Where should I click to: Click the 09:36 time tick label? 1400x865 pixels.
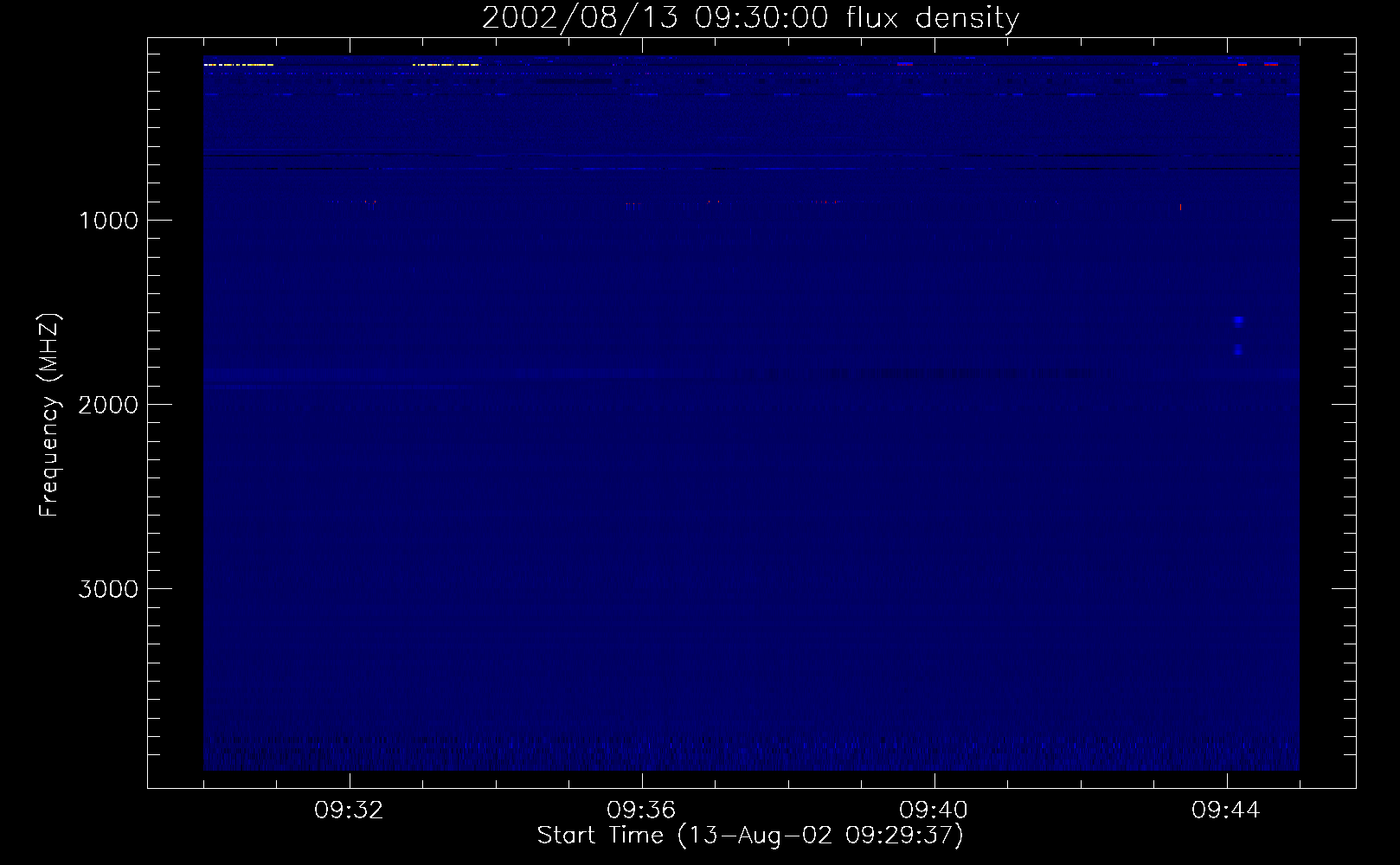click(641, 811)
